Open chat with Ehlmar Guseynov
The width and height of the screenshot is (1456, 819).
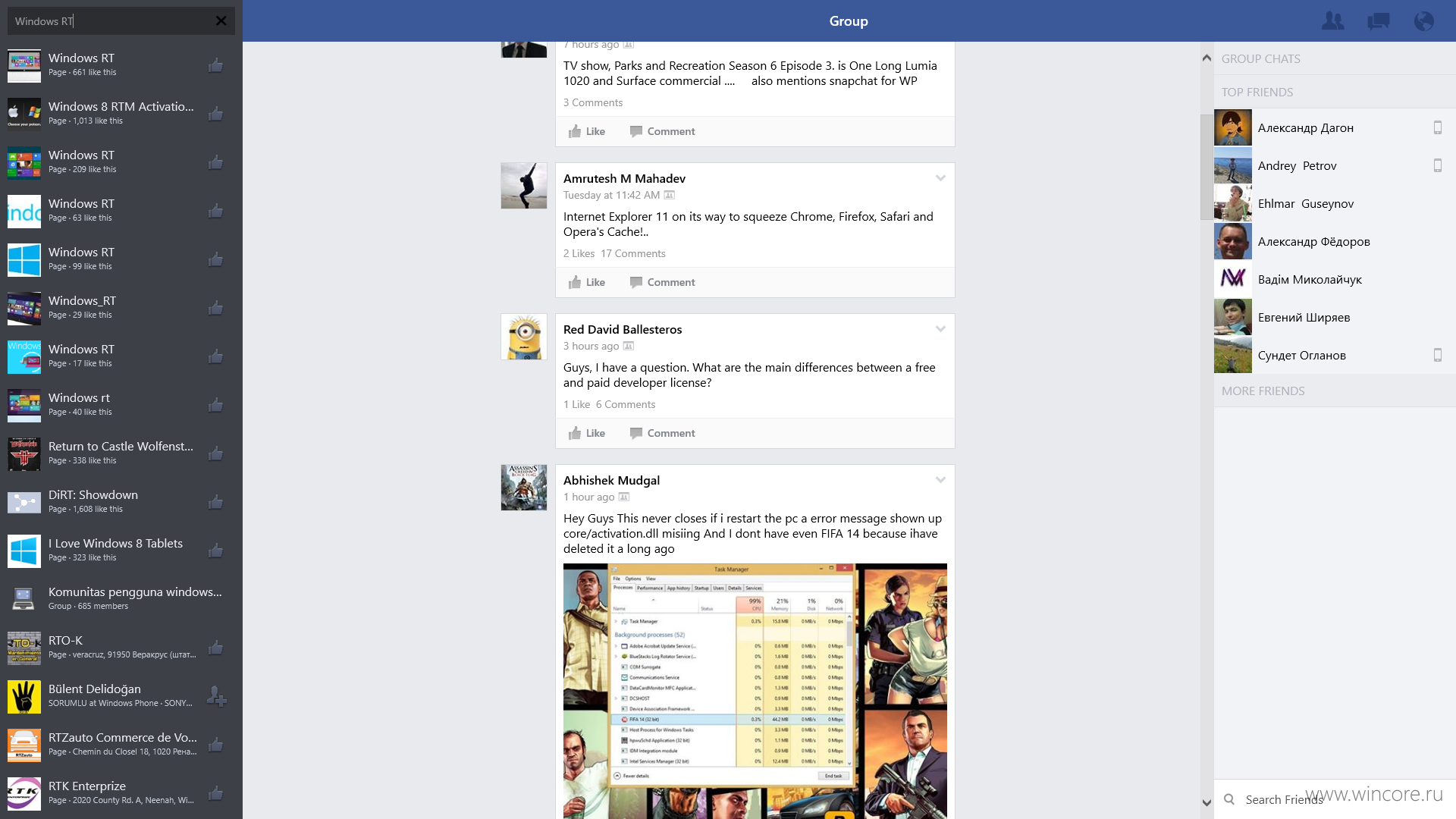[1335, 203]
